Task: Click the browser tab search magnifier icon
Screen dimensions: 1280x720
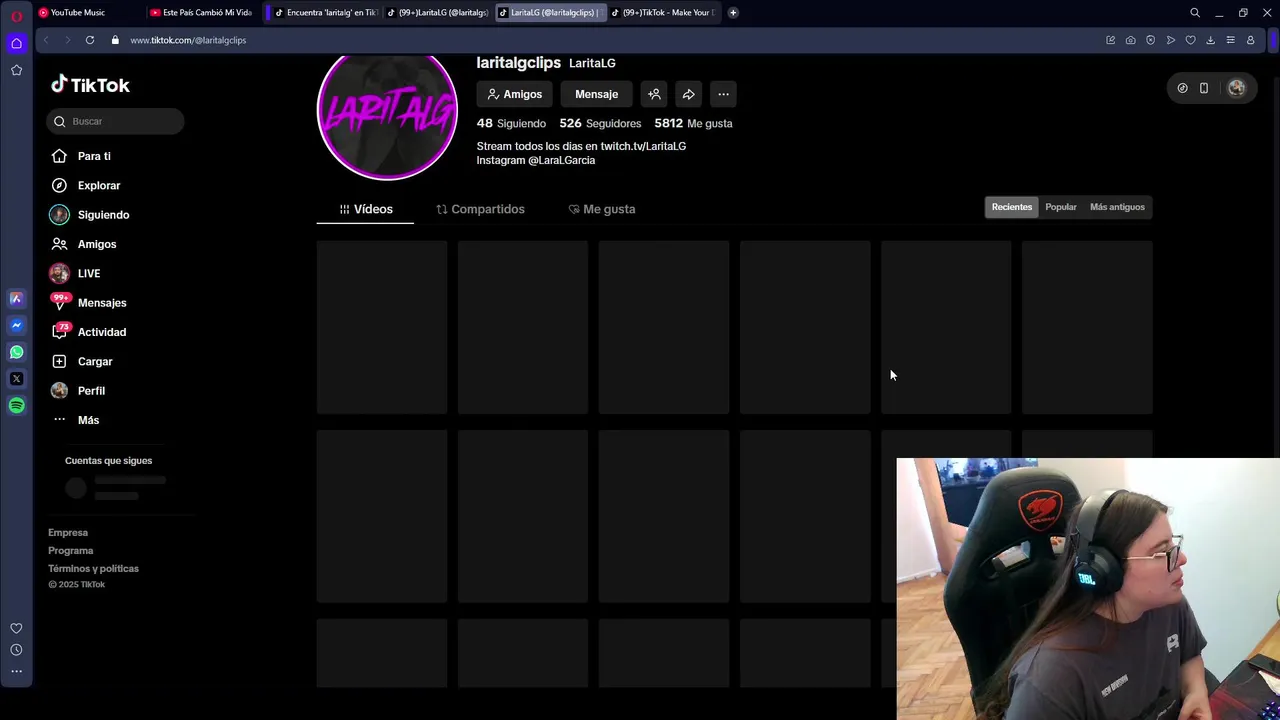Action: pos(1195,12)
